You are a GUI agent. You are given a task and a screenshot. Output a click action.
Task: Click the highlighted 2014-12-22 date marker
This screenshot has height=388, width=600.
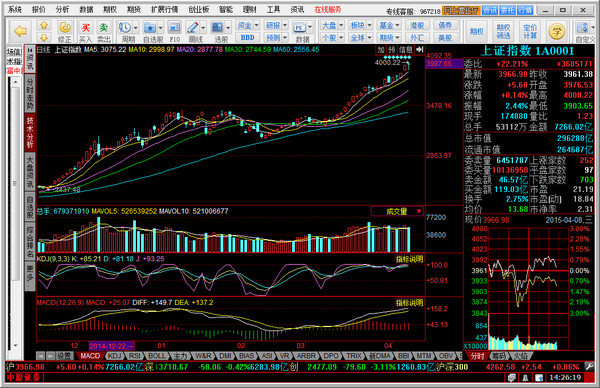pyautogui.click(x=112, y=346)
